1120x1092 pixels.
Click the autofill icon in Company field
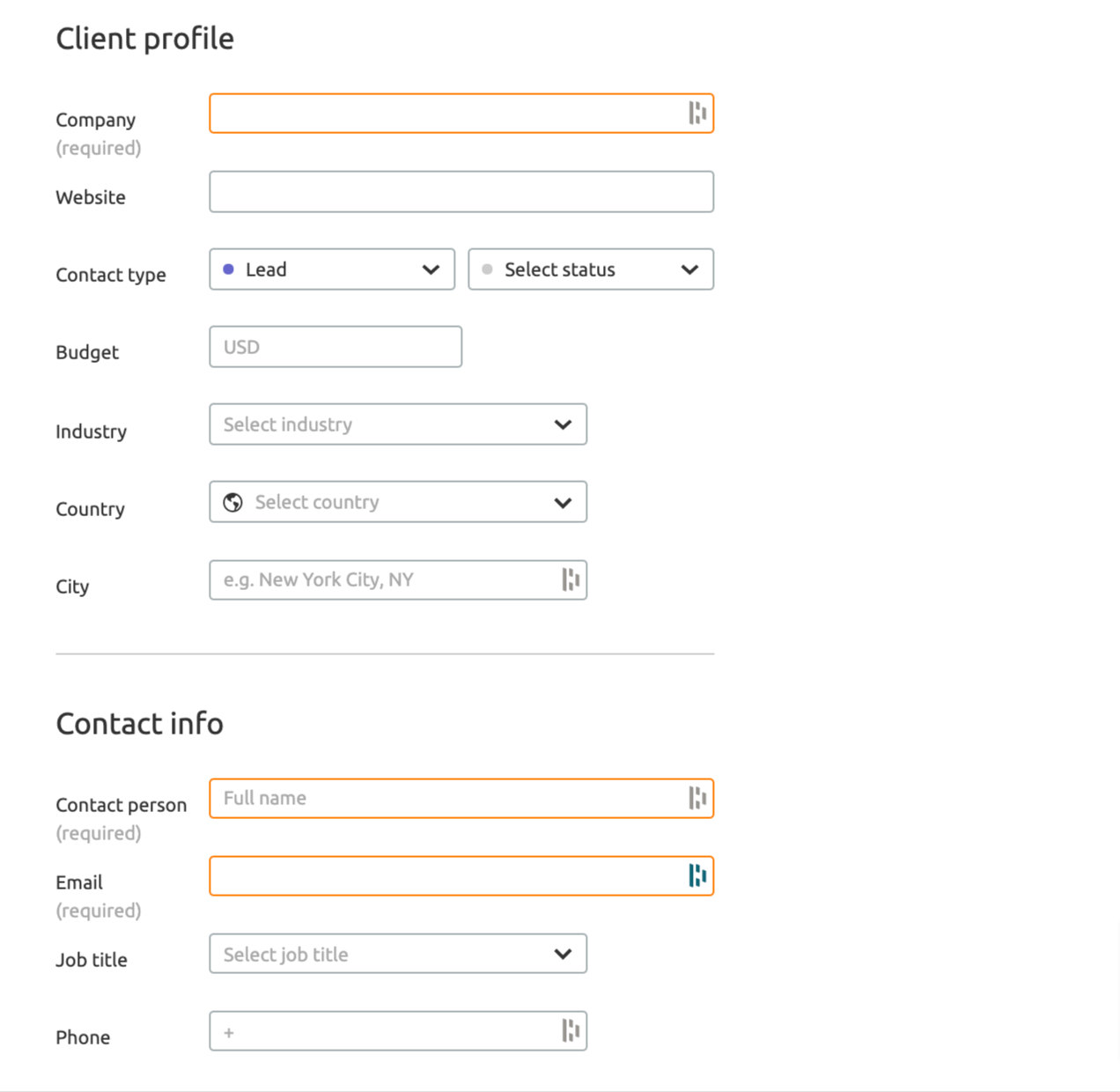tap(697, 113)
